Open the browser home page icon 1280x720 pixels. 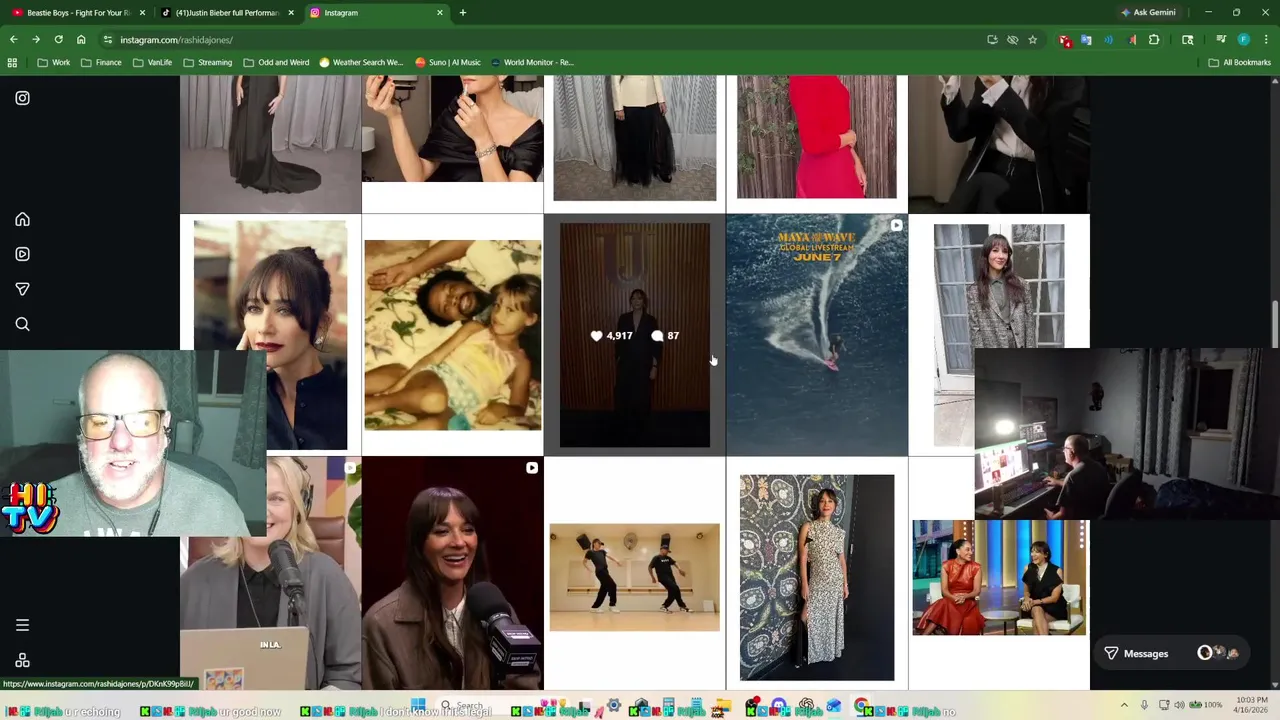81,40
